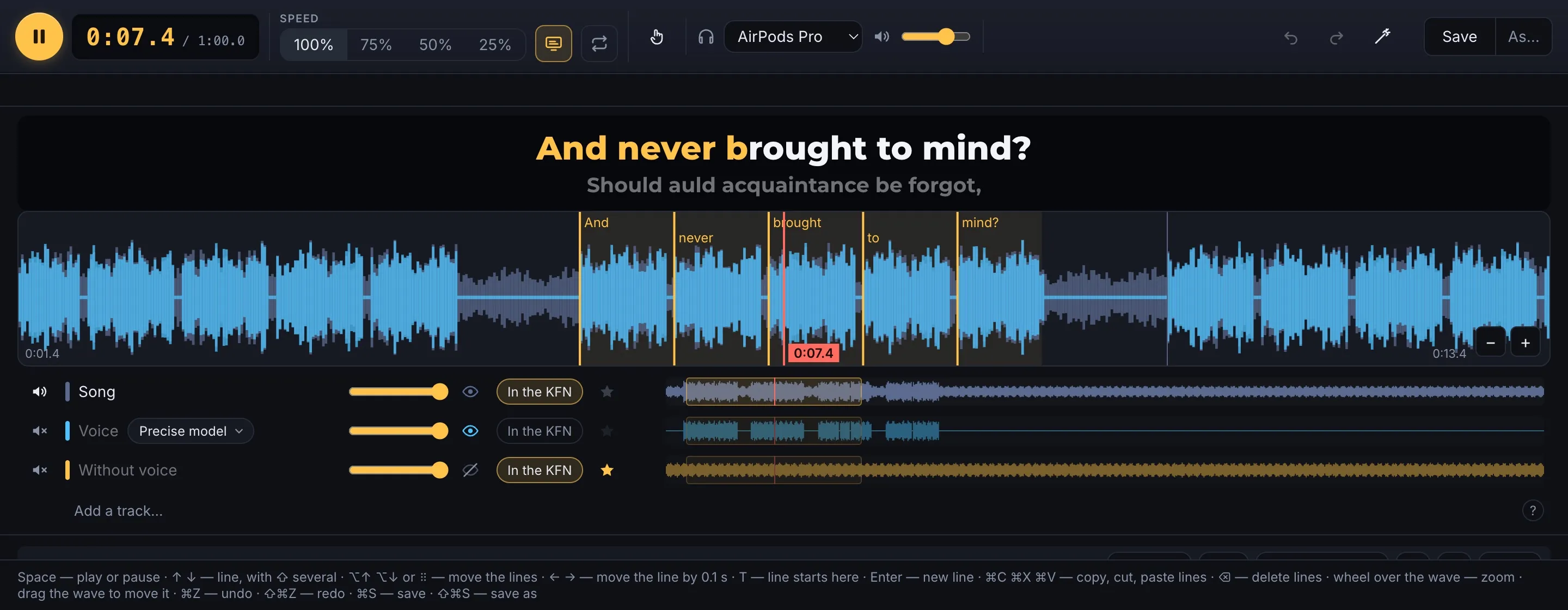Viewport: 1568px width, 610px height.
Task: Click the undo arrow icon
Action: tap(1291, 38)
